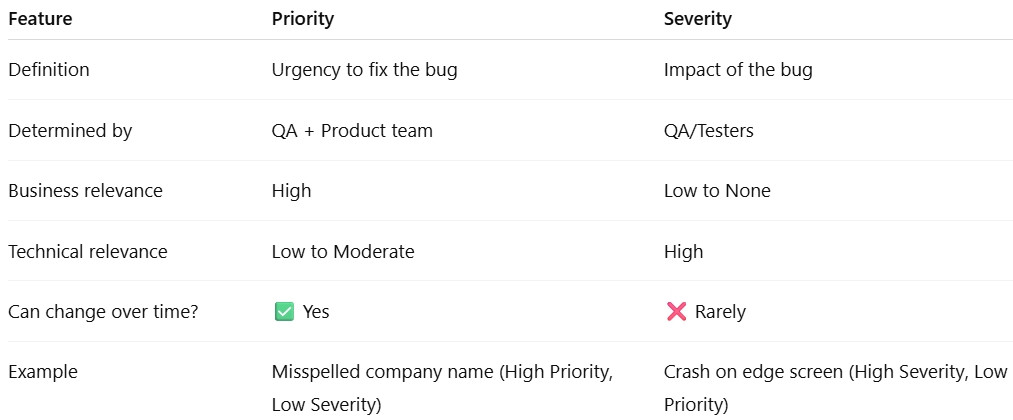The image size is (1013, 420).
Task: Click the red X icon beside Rarely
Action: 676,312
